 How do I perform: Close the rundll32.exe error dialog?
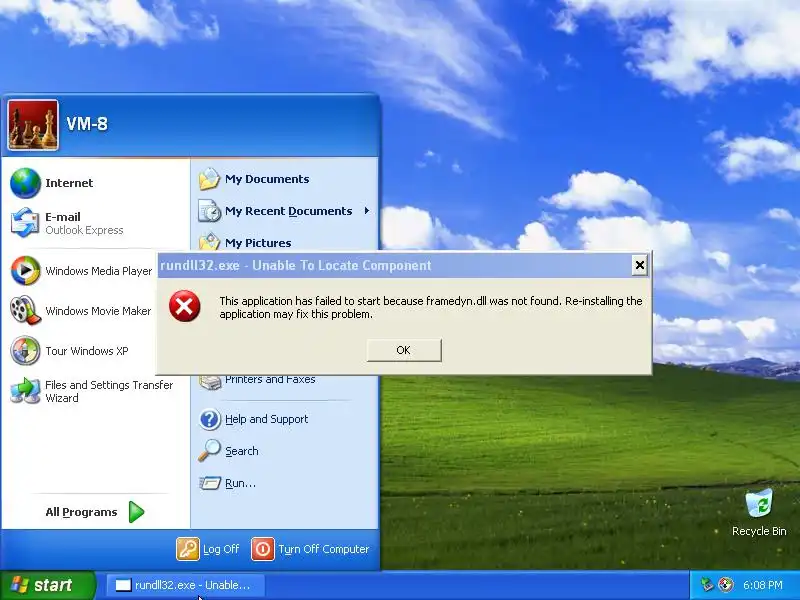[x=639, y=265]
